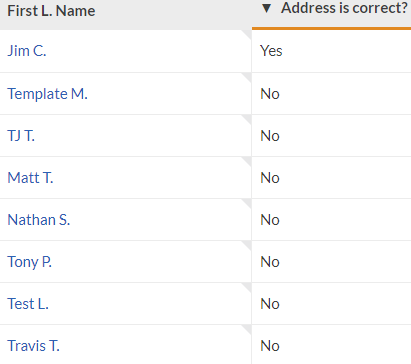This screenshot has height=364, width=411.
Task: Open the Tony P. record link
Action: point(29,262)
